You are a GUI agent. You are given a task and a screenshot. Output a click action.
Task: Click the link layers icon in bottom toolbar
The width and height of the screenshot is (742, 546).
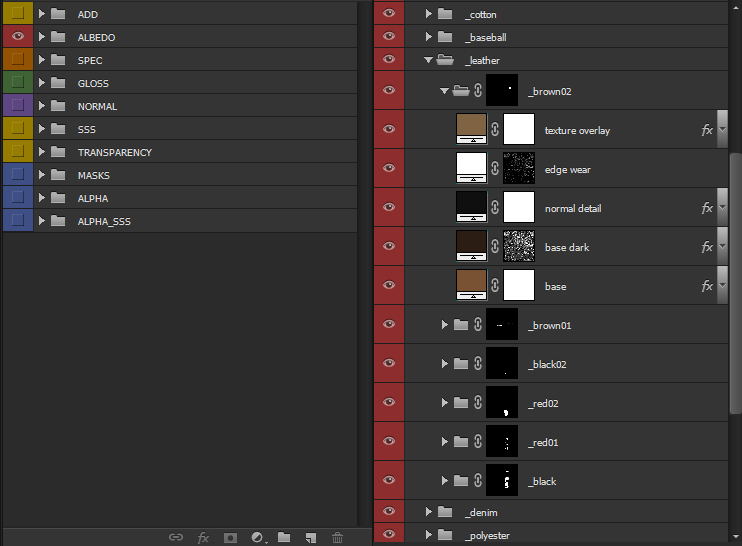[176, 537]
